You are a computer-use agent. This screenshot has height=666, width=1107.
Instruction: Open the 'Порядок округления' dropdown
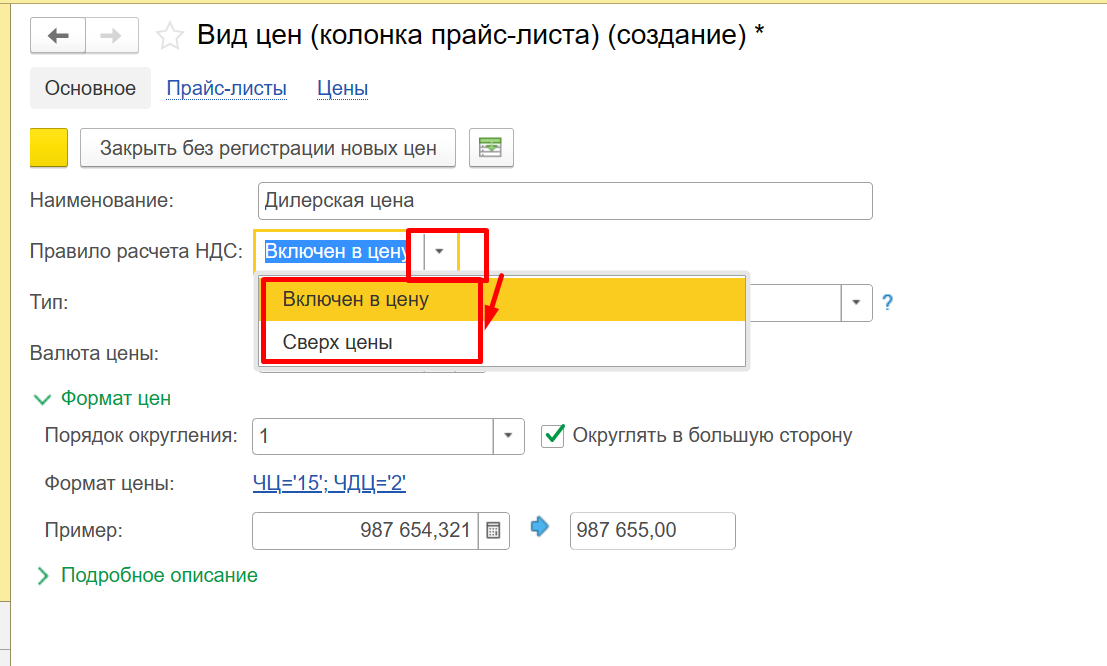tap(508, 436)
